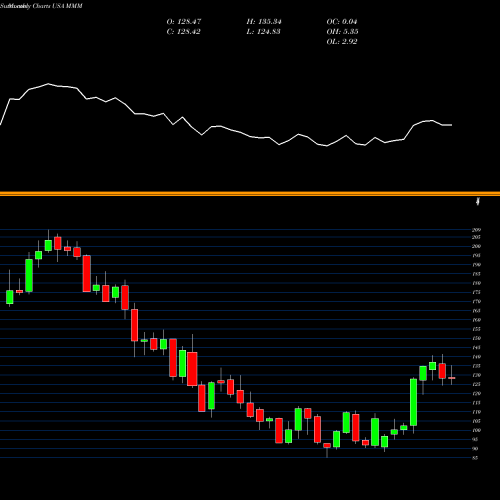This screenshot has width=500, height=500.
Task: Click the orange divider bar between the charts
Action: pyautogui.click(x=250, y=194)
